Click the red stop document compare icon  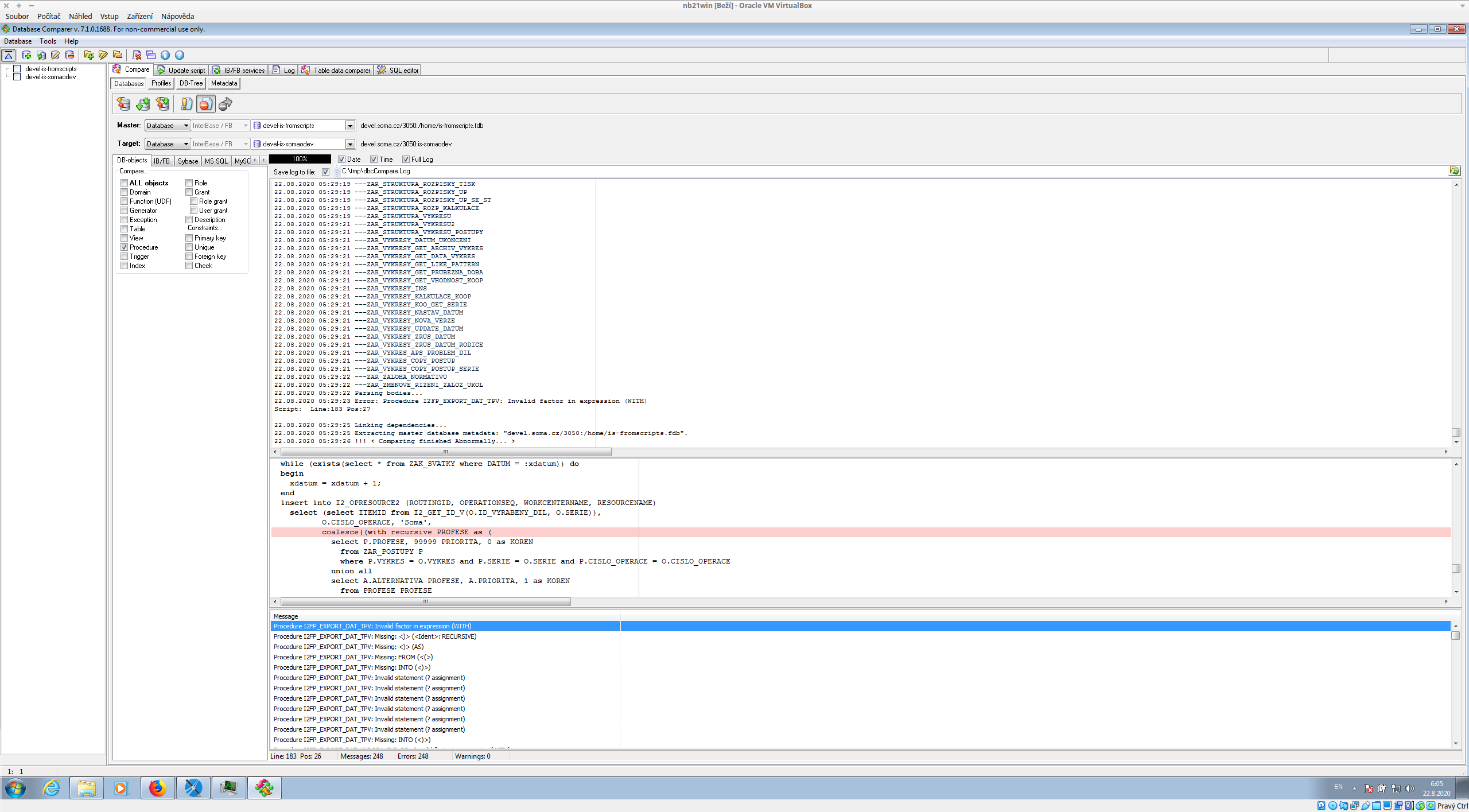(205, 104)
